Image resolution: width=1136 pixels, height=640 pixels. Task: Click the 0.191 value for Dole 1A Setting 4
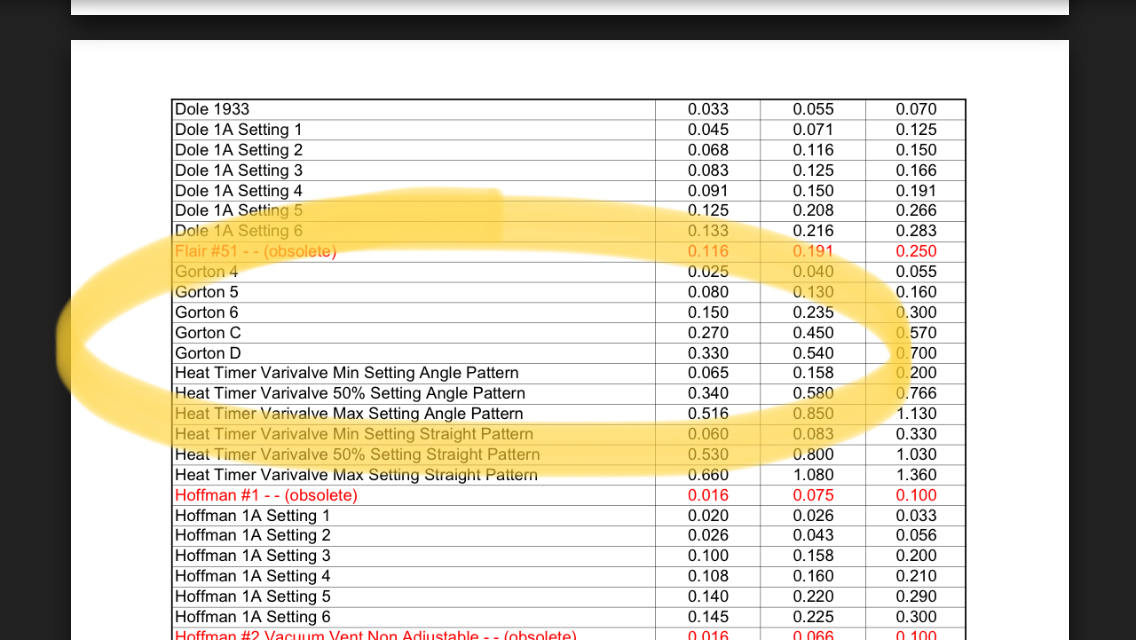916,191
